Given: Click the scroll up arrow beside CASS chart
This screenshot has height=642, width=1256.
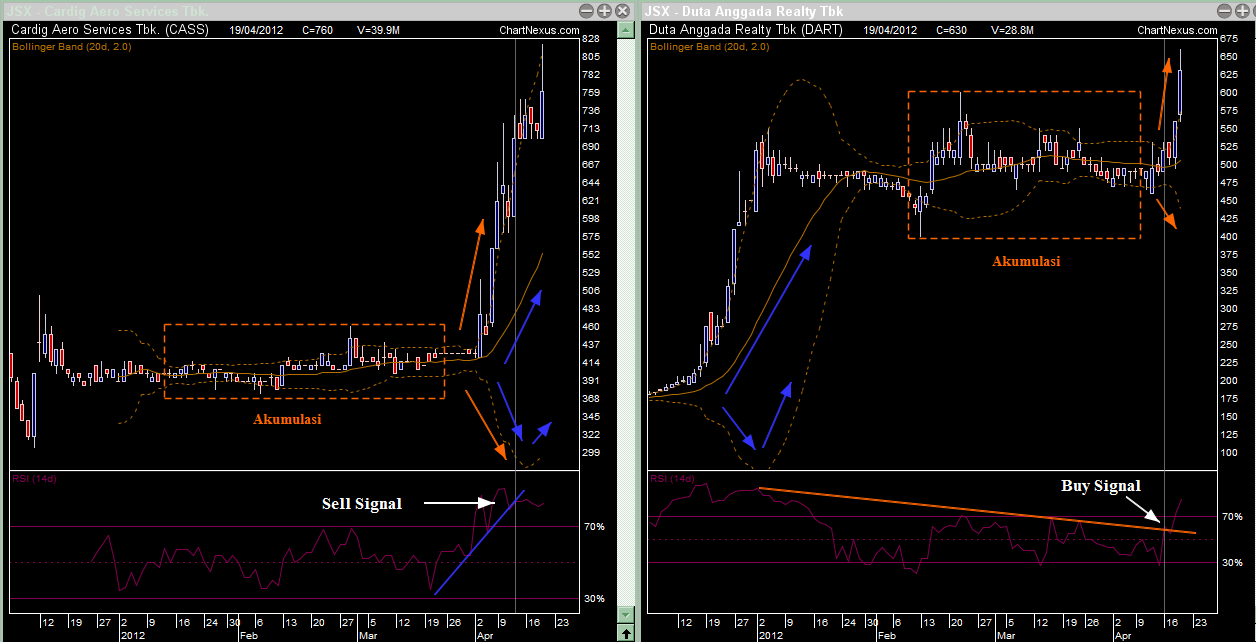Looking at the screenshot, I should point(625,30).
